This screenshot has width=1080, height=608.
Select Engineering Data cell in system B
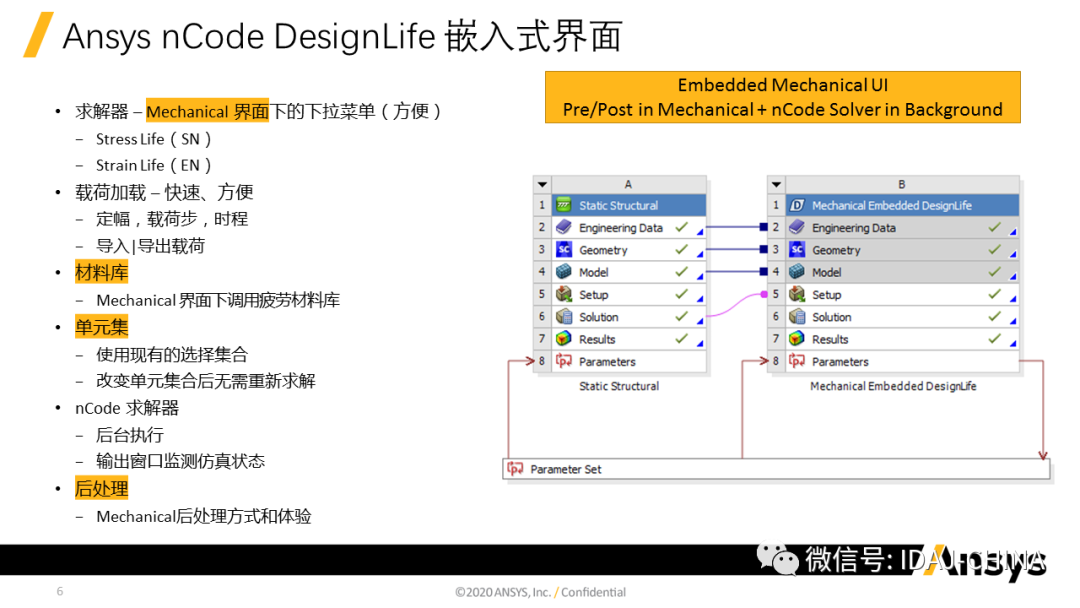click(x=902, y=227)
